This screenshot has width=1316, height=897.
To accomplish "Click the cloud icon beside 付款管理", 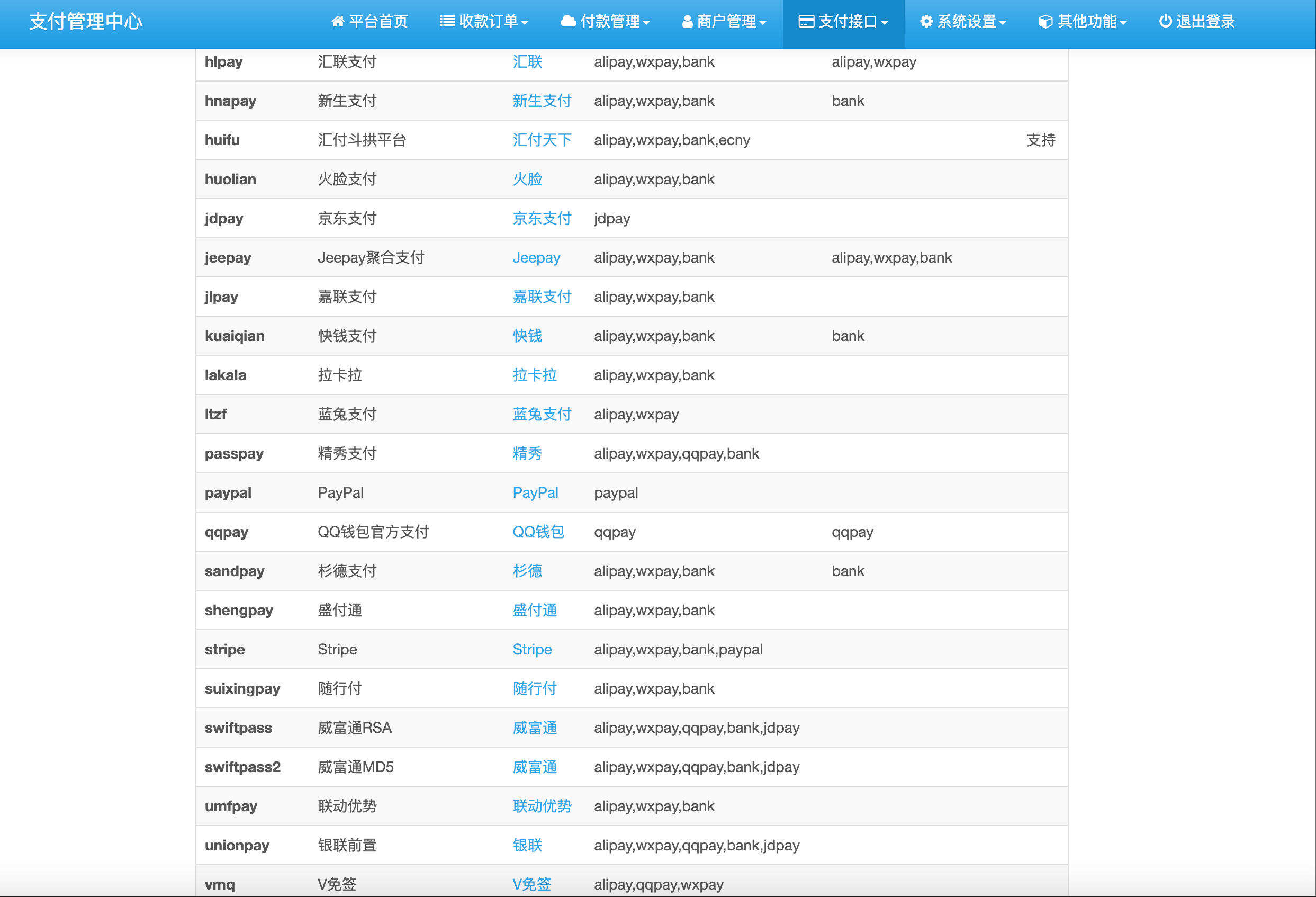I will click(568, 22).
